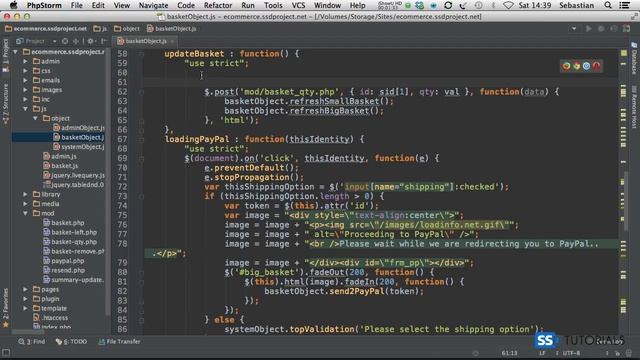
Task: Open resend.php in tree
Action: pyautogui.click(x=64, y=270)
